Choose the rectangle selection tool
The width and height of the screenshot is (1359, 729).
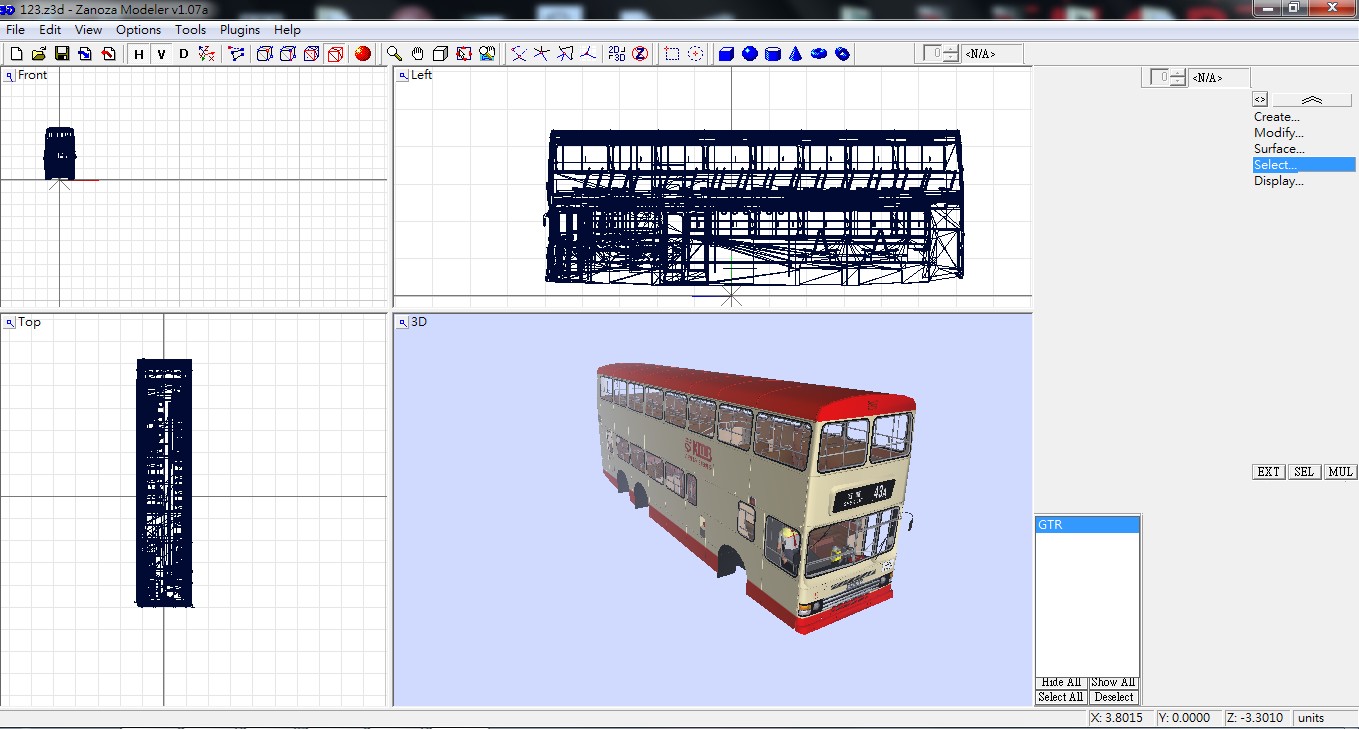tap(673, 54)
